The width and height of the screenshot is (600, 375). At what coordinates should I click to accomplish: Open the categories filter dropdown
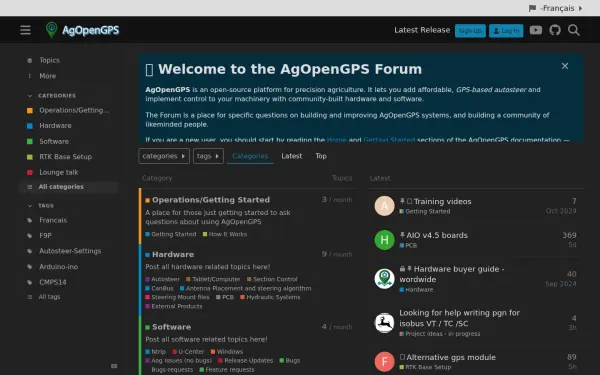click(164, 156)
